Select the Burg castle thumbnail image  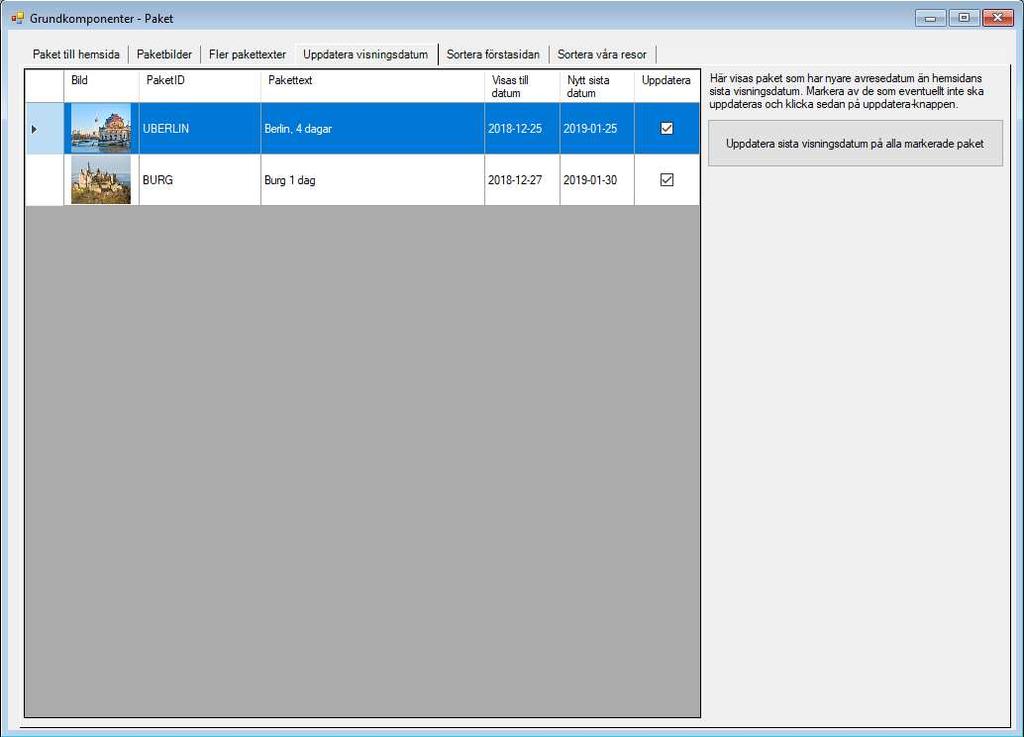tap(101, 180)
